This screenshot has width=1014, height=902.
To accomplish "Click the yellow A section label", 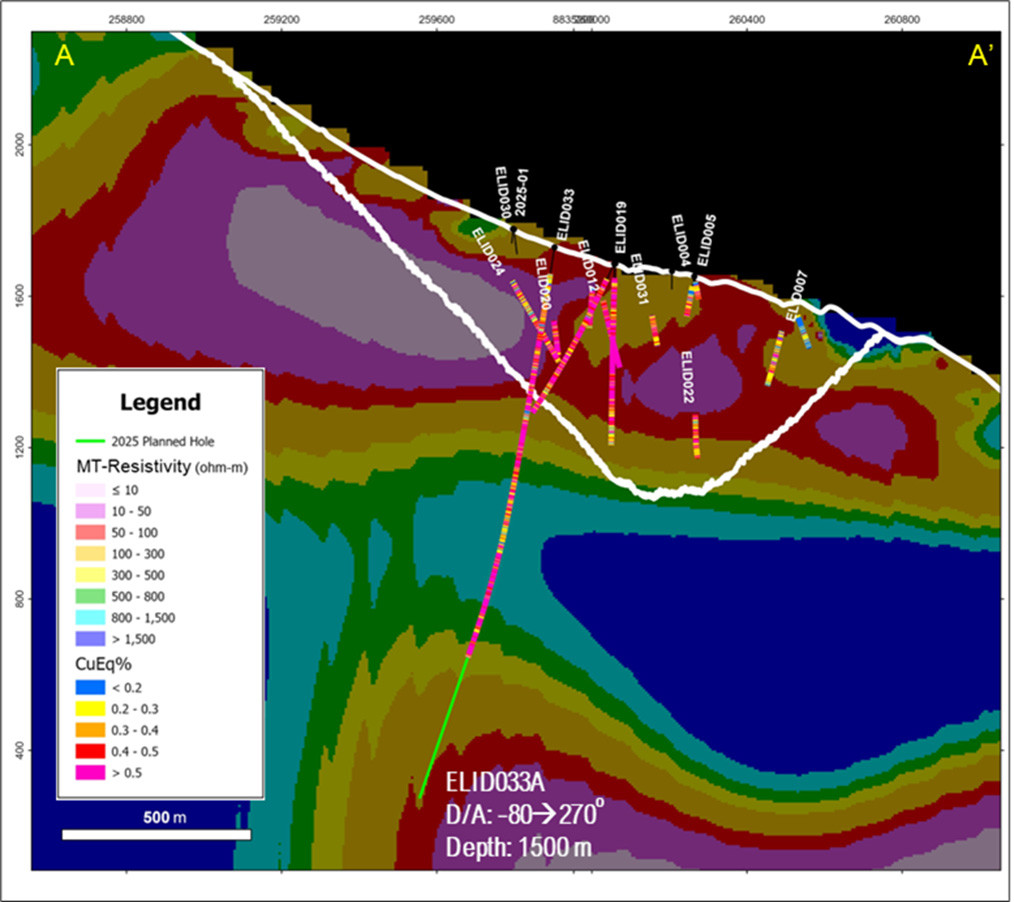I will tap(64, 56).
